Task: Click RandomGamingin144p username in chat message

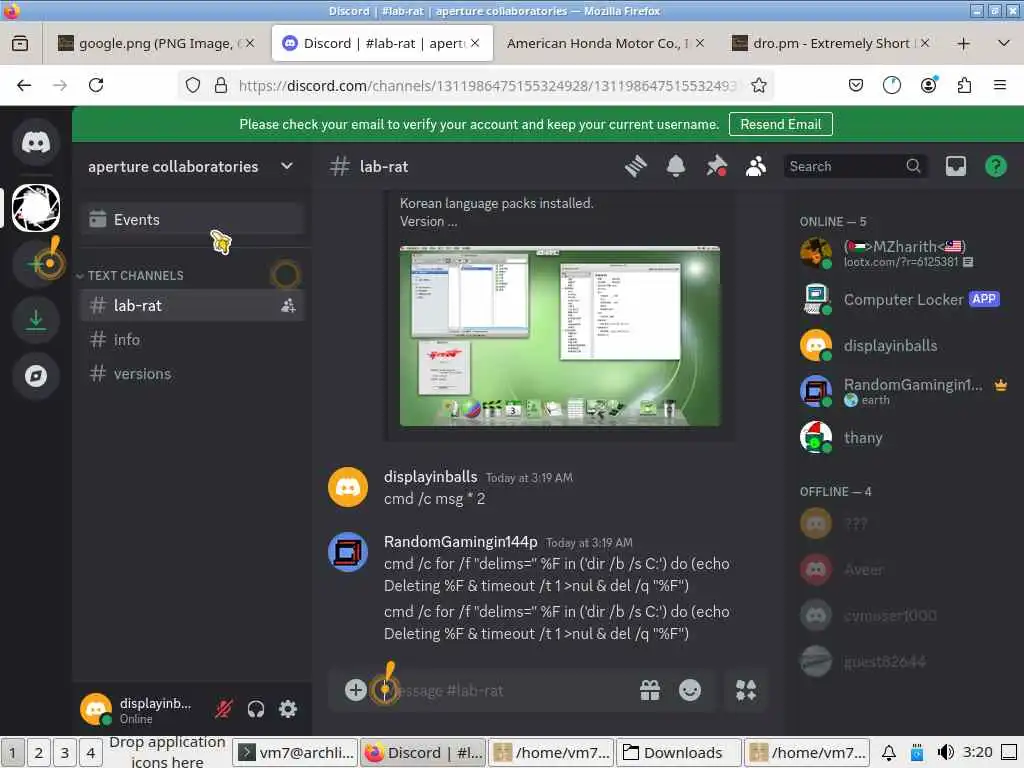Action: 460,542
